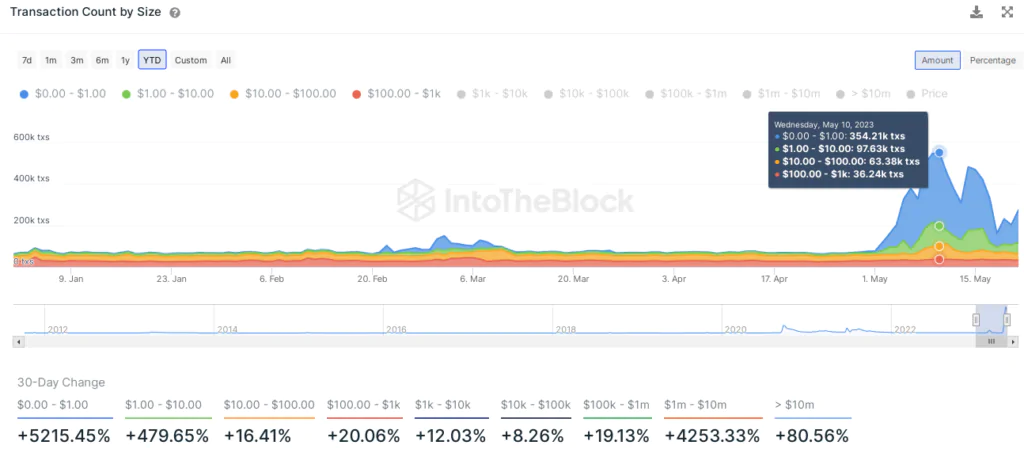Toggle the $0.00 - $1.00 blue series
The width and height of the screenshot is (1024, 449).
(x=62, y=94)
